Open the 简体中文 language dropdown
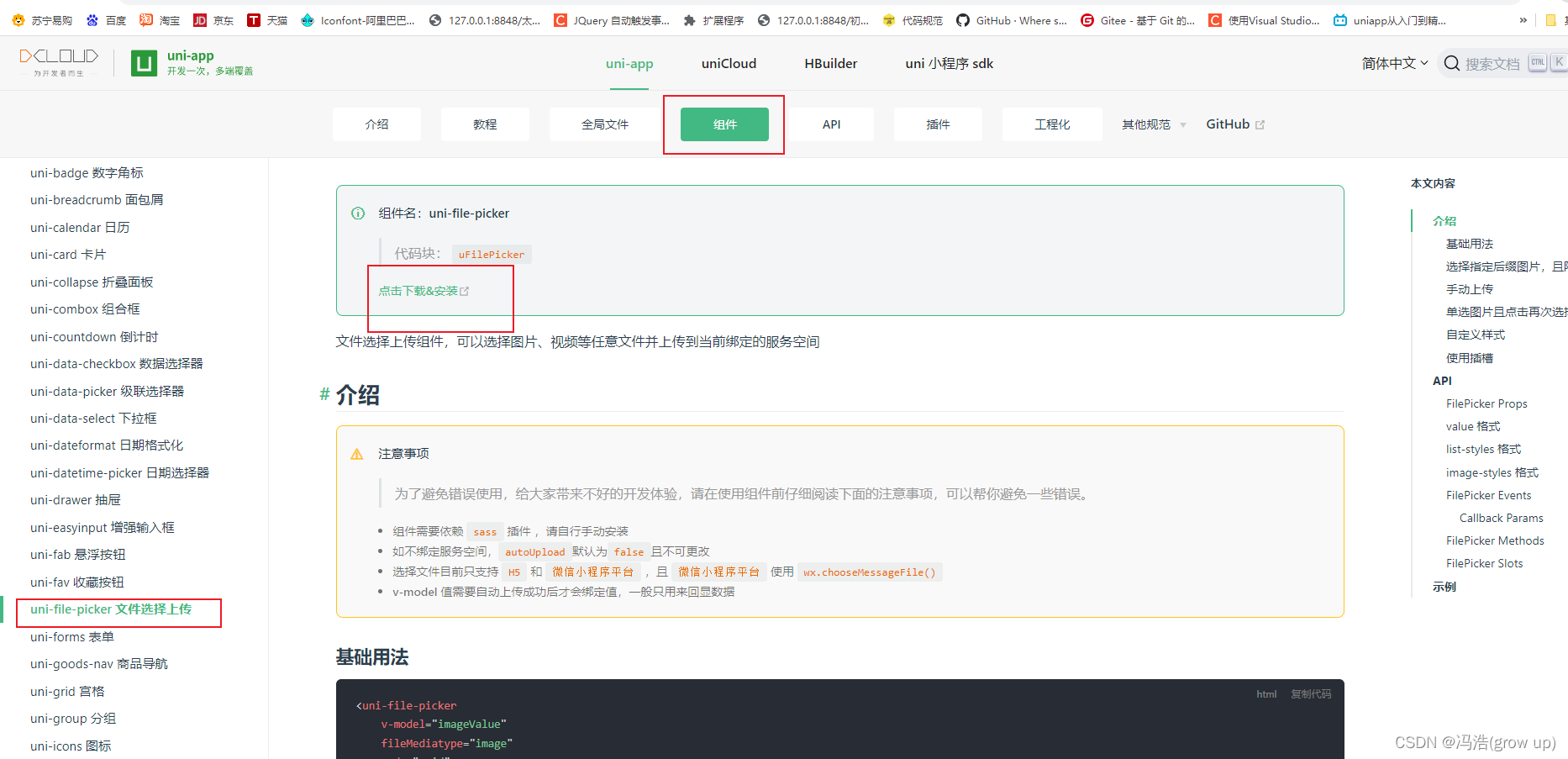This screenshot has width=1568, height=759. click(1395, 63)
